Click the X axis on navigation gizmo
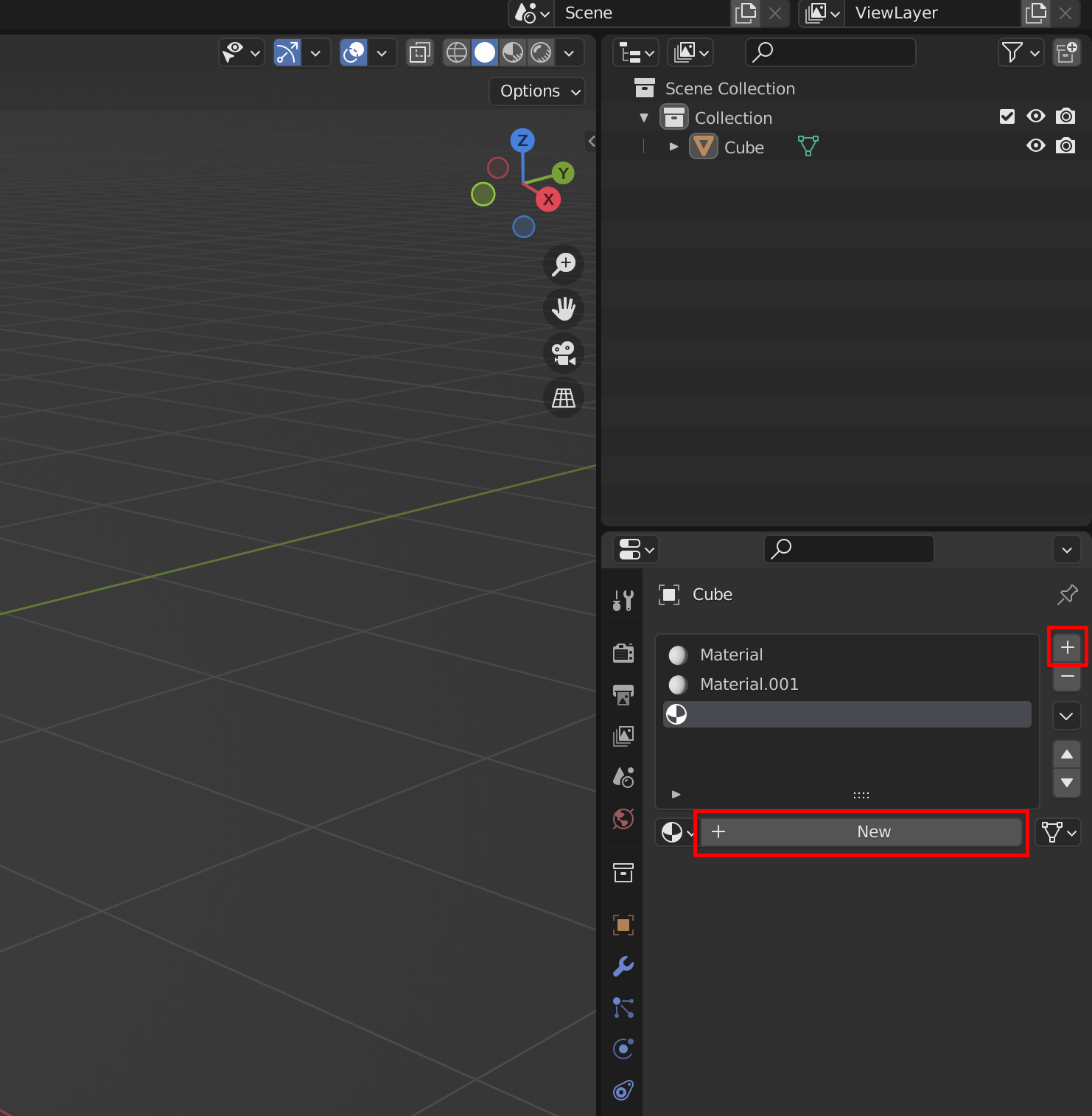This screenshot has width=1092, height=1116. click(548, 199)
